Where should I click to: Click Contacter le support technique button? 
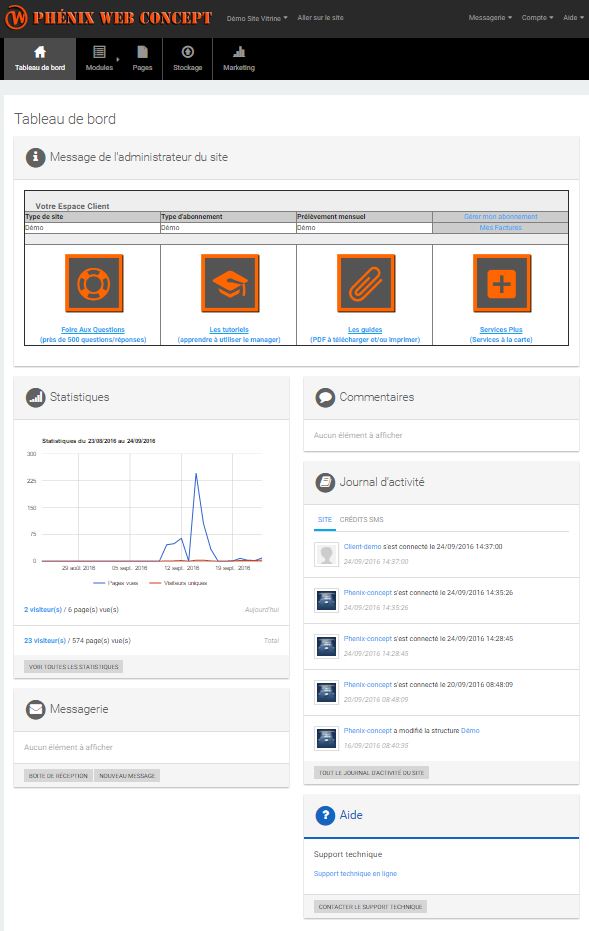tap(370, 907)
